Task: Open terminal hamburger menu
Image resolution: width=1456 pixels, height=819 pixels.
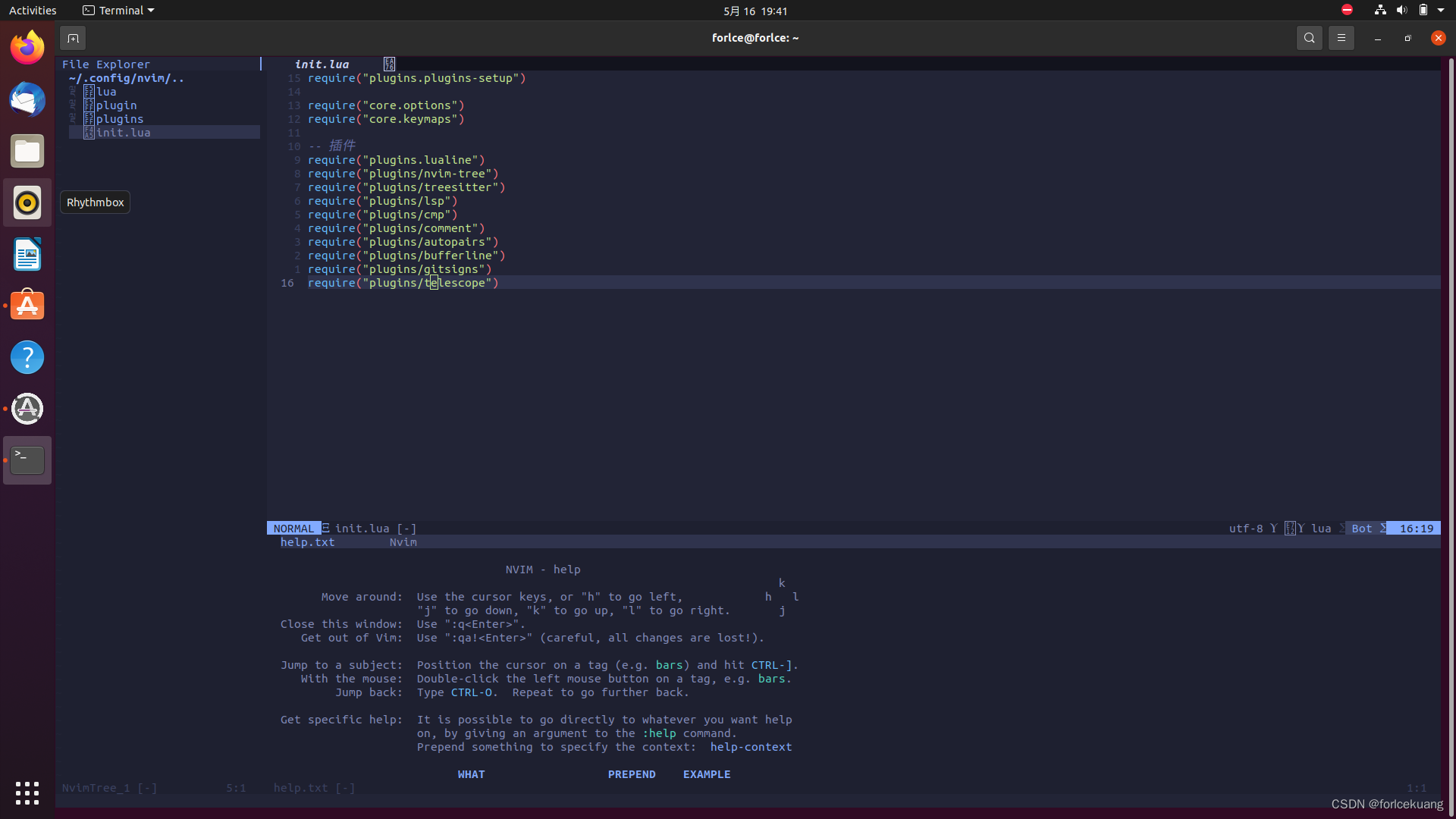Action: pos(1341,38)
